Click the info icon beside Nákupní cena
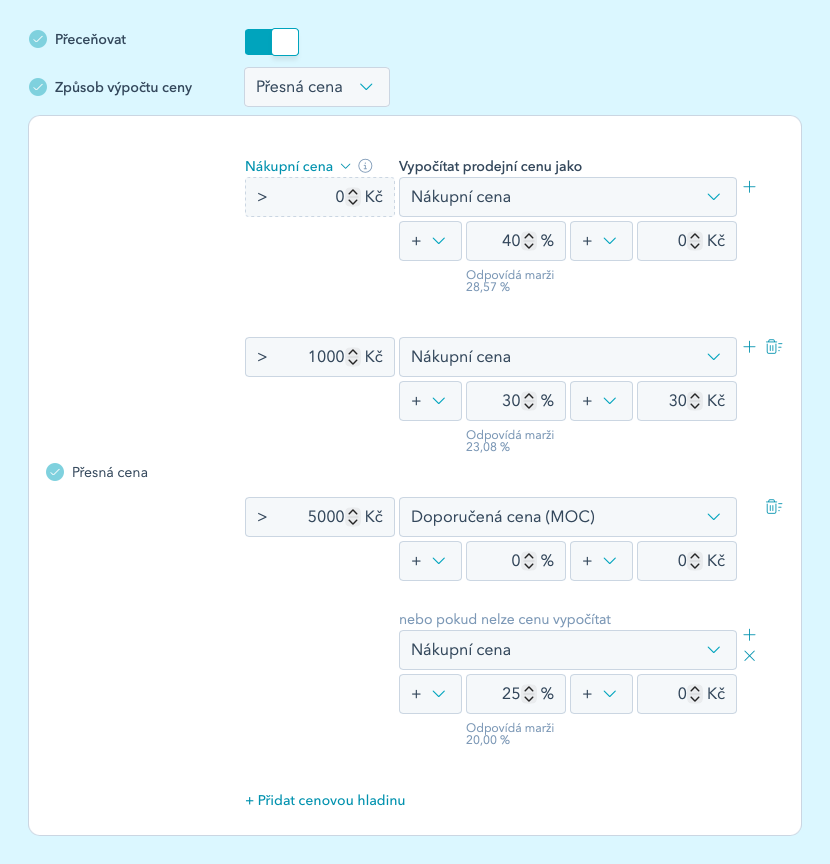Image resolution: width=830 pixels, height=864 pixels. (x=365, y=166)
